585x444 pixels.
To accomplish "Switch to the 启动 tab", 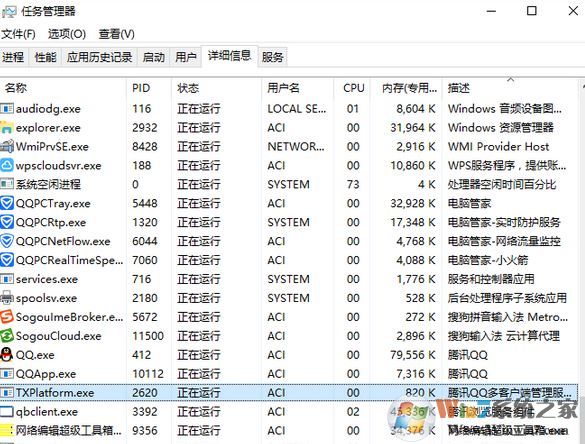I will 153,57.
